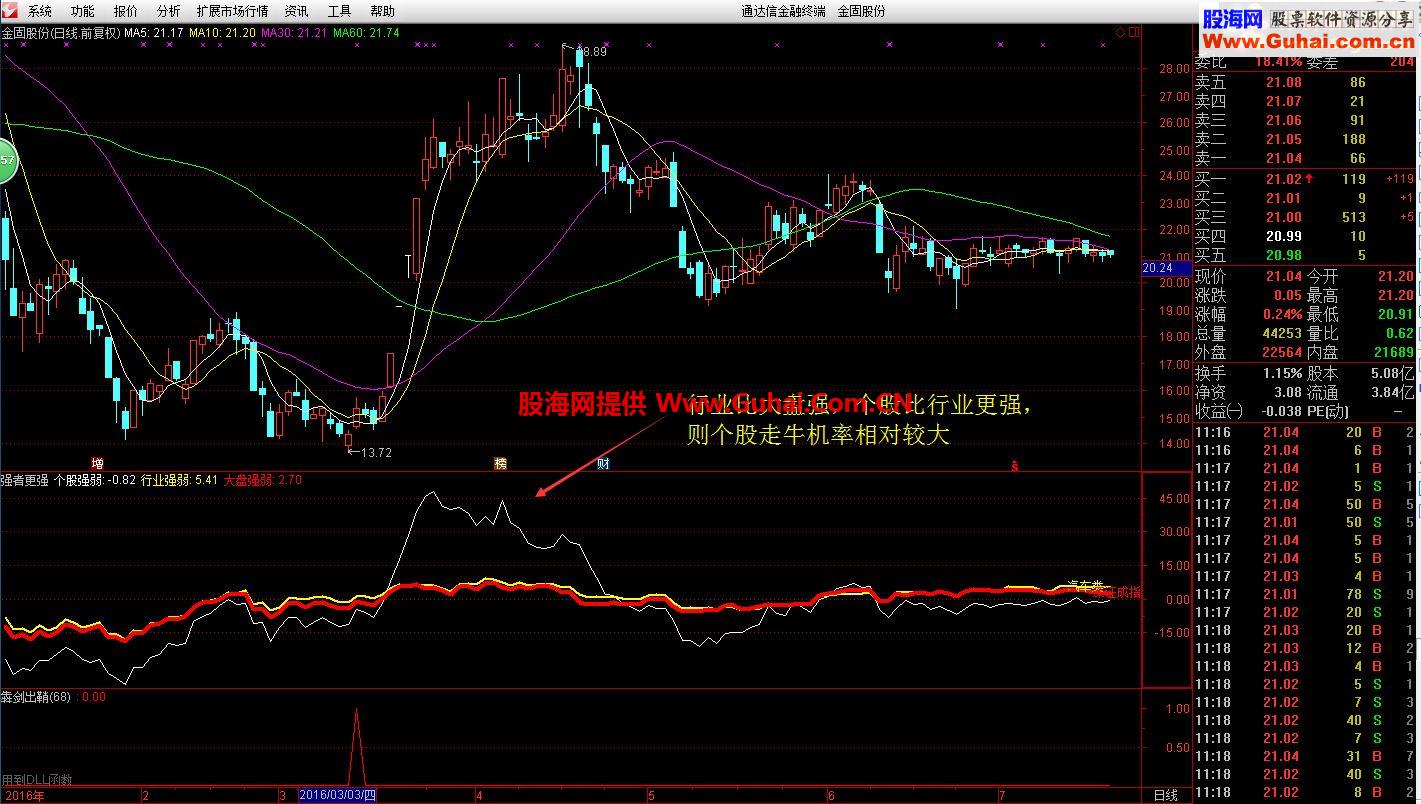Screen dimensions: 1421x804
Task: Open the 分析 menu
Action: tap(169, 11)
